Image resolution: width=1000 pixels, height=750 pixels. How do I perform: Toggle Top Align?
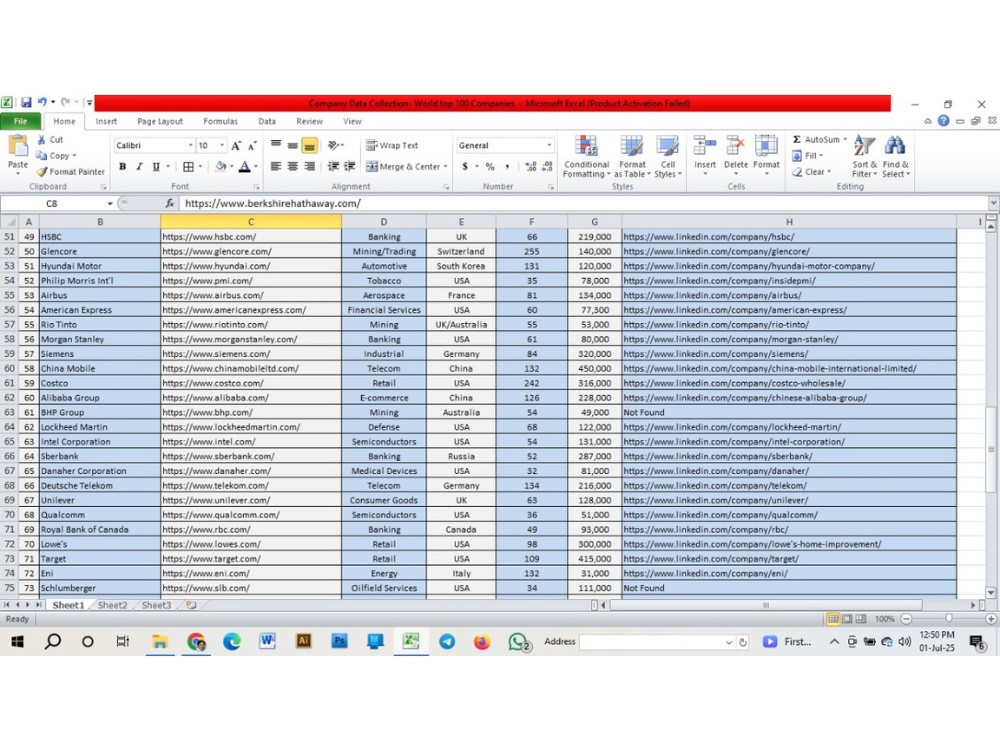[x=276, y=145]
